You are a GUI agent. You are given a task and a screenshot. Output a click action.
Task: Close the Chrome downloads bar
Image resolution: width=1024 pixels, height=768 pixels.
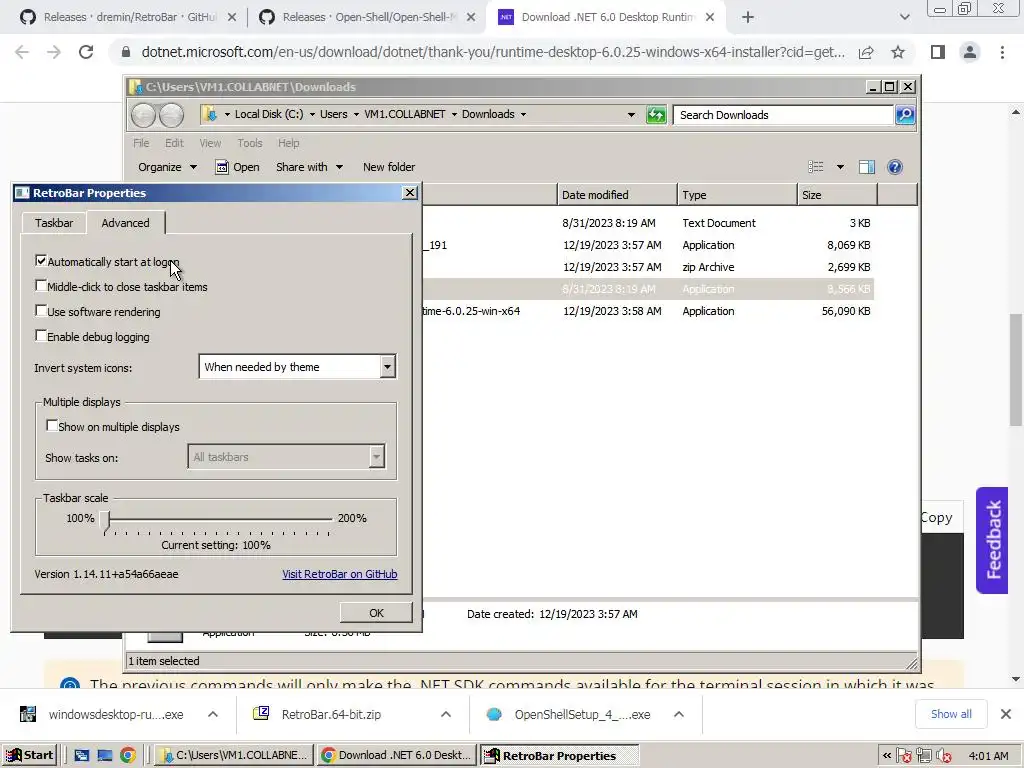click(x=1006, y=714)
